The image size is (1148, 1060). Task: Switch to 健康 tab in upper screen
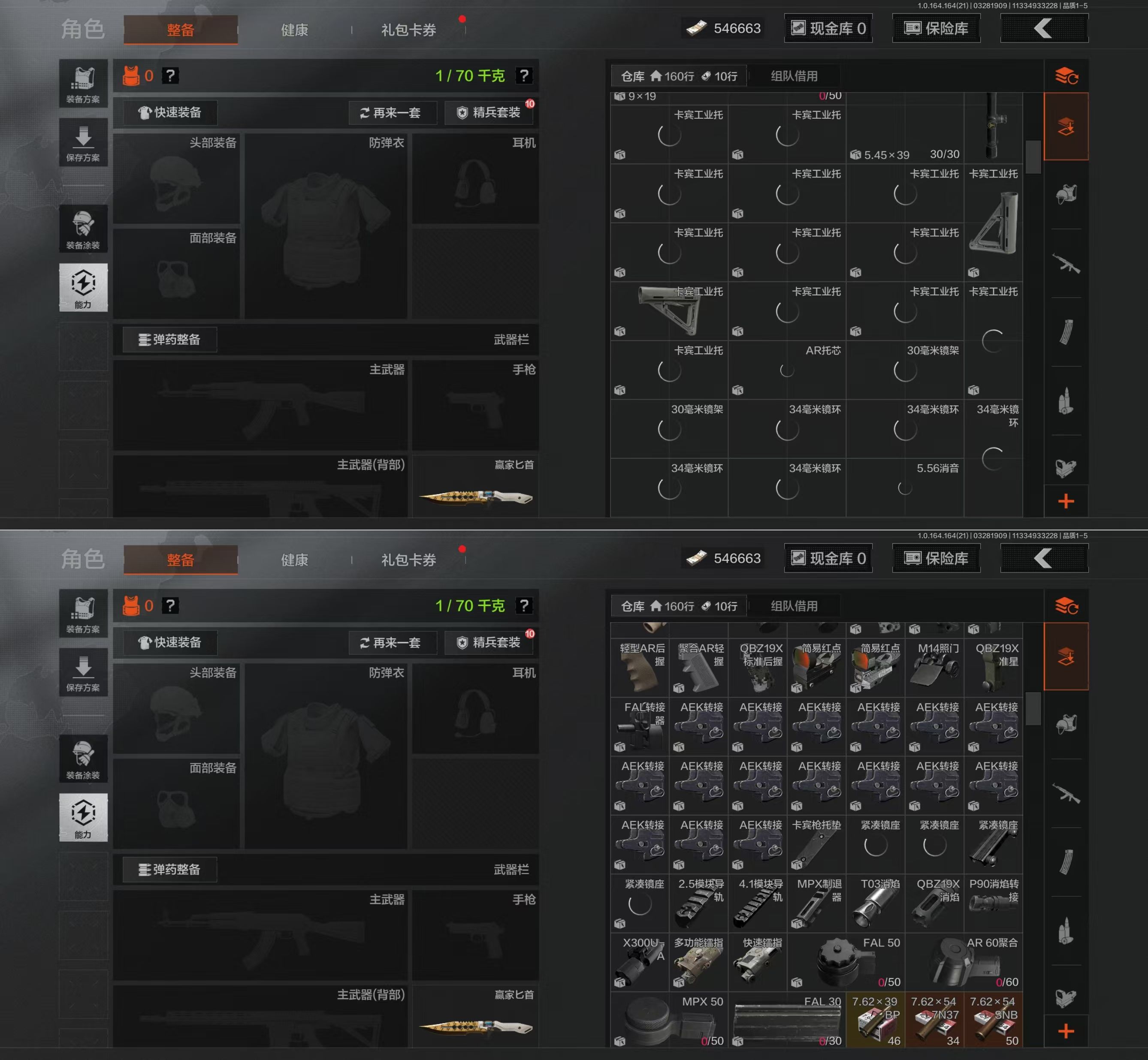tap(294, 30)
